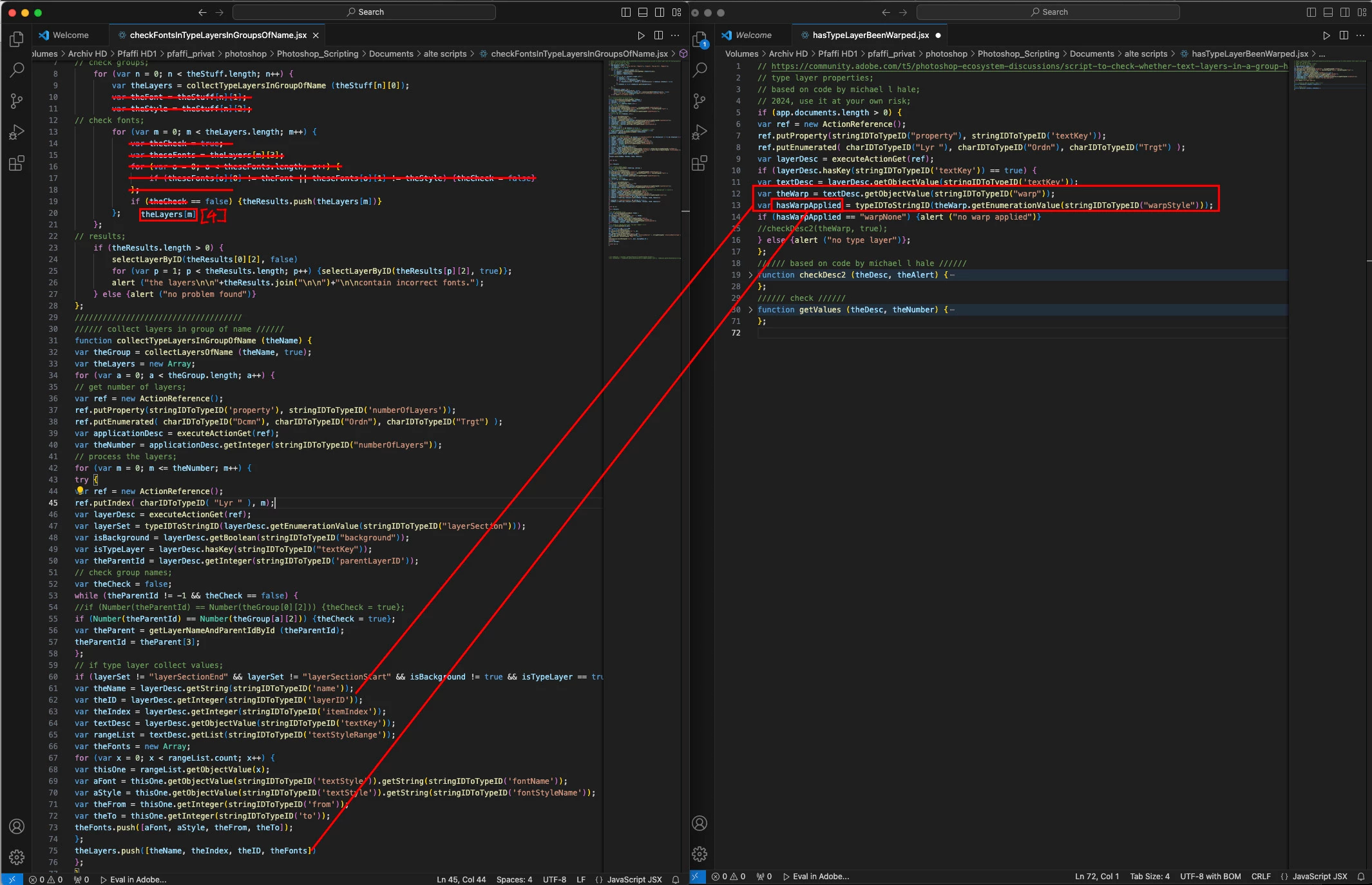Run script with play icon, right editor
The width and height of the screenshot is (1372, 885).
1326,35
